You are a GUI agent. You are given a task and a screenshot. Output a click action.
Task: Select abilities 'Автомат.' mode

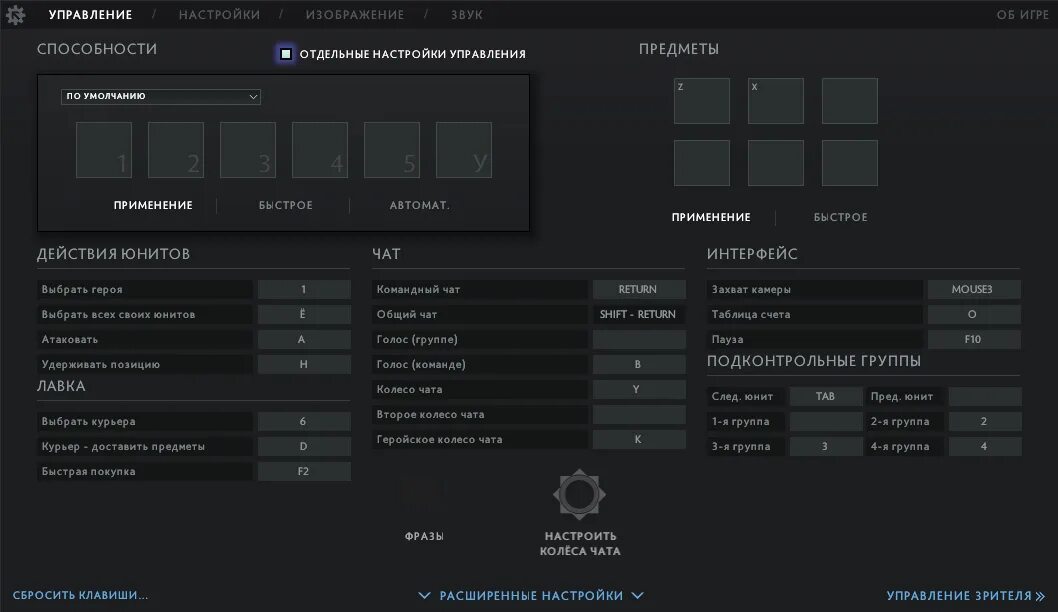click(420, 205)
